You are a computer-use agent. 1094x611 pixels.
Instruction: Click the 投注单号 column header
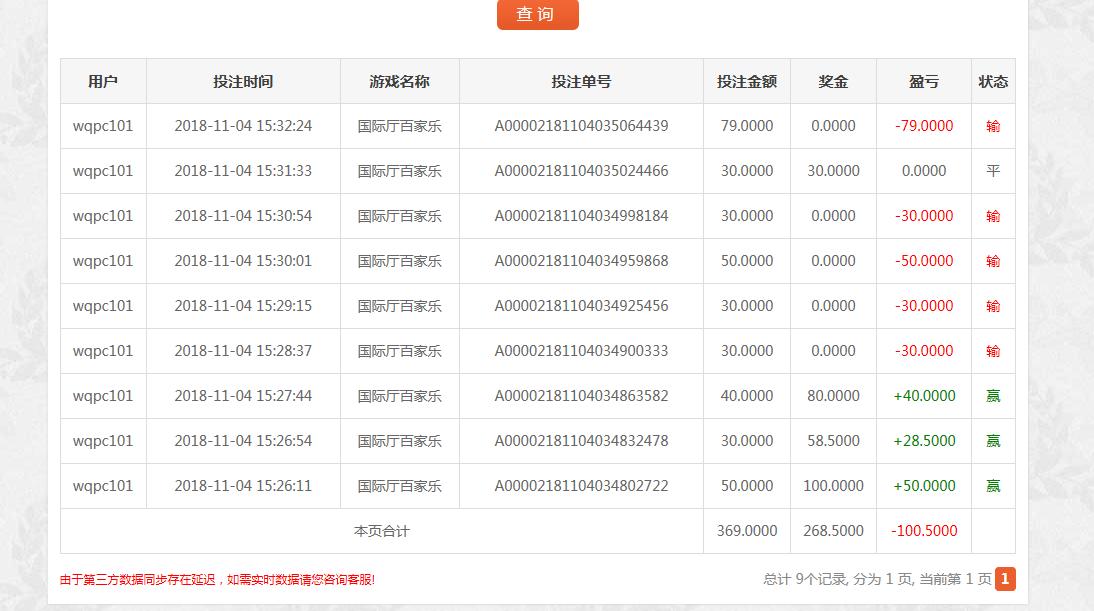click(581, 81)
